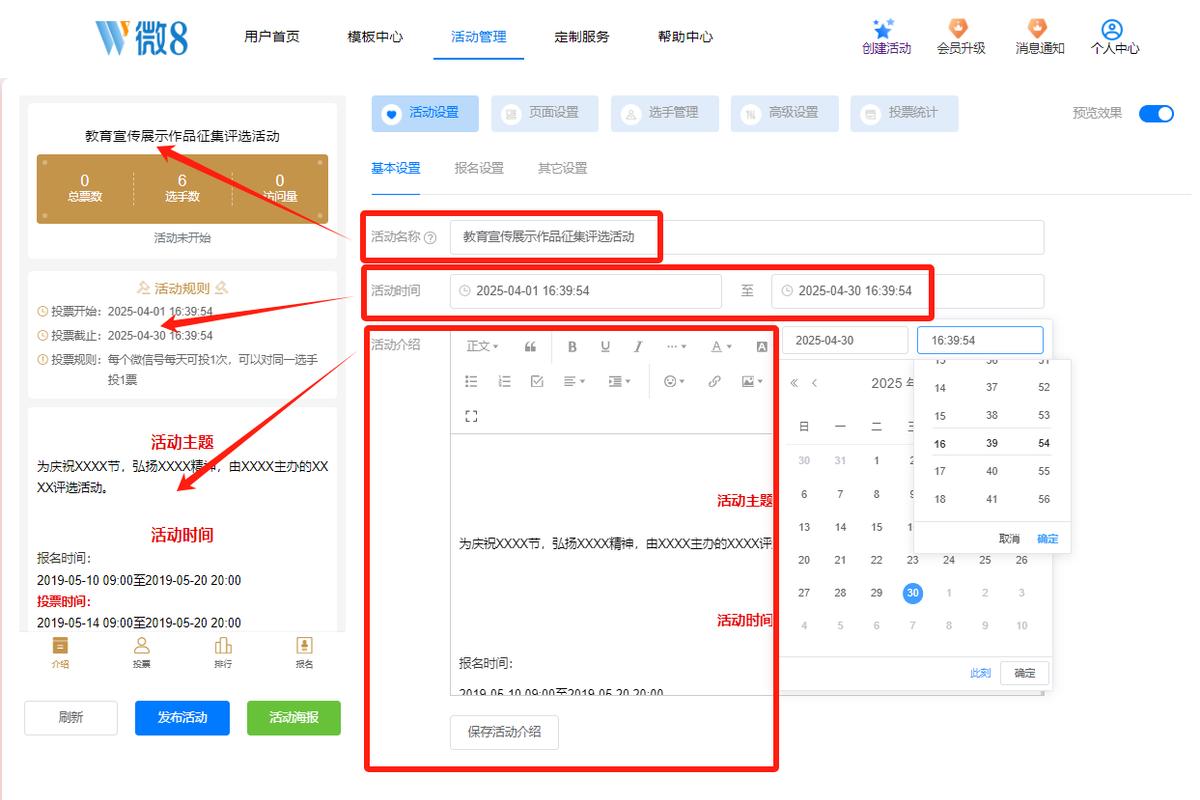Open the more (…) formatting dropdown
The image size is (1200, 800).
tap(676, 347)
